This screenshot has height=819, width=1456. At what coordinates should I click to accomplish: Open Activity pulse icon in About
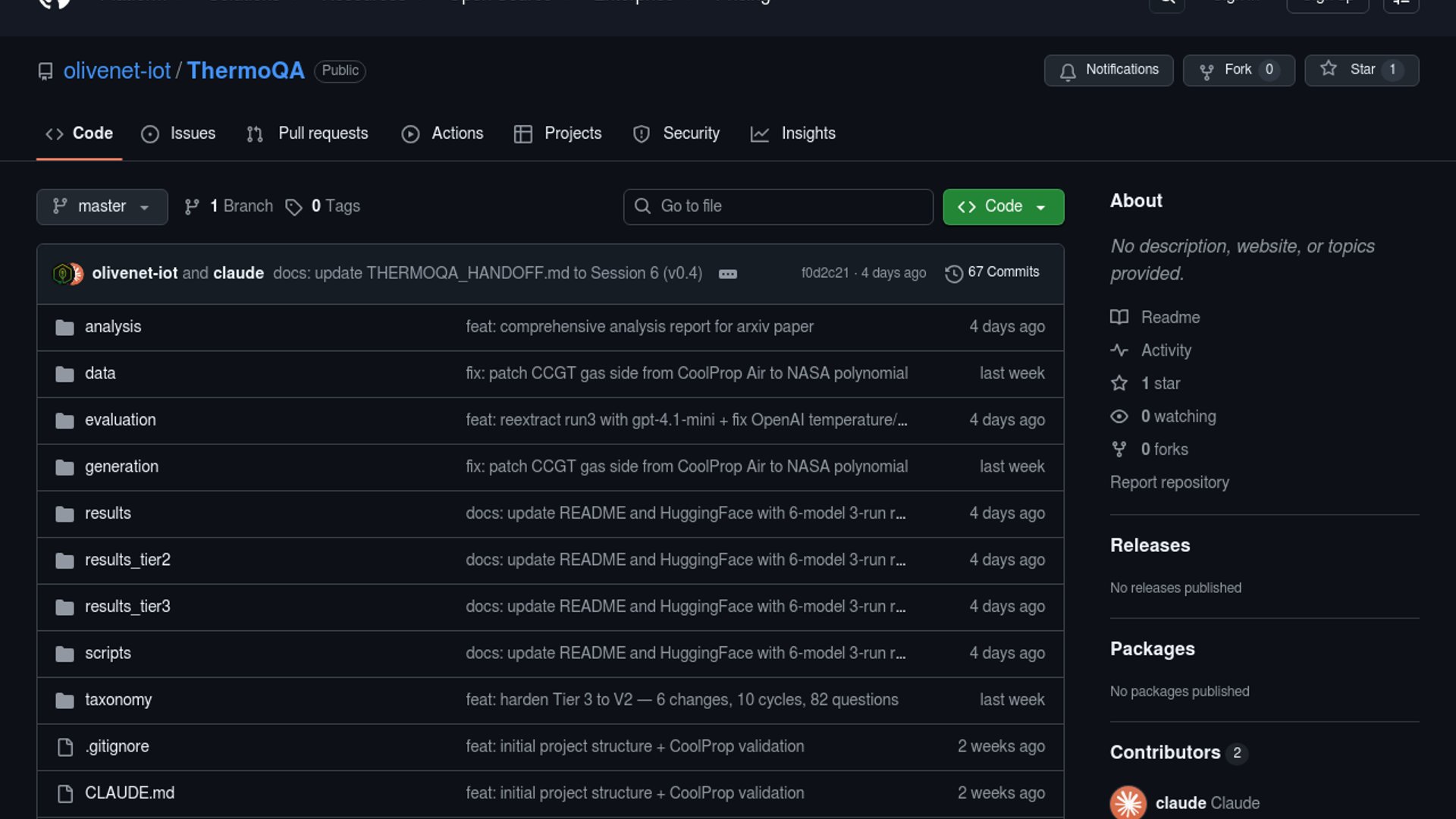coord(1119,350)
